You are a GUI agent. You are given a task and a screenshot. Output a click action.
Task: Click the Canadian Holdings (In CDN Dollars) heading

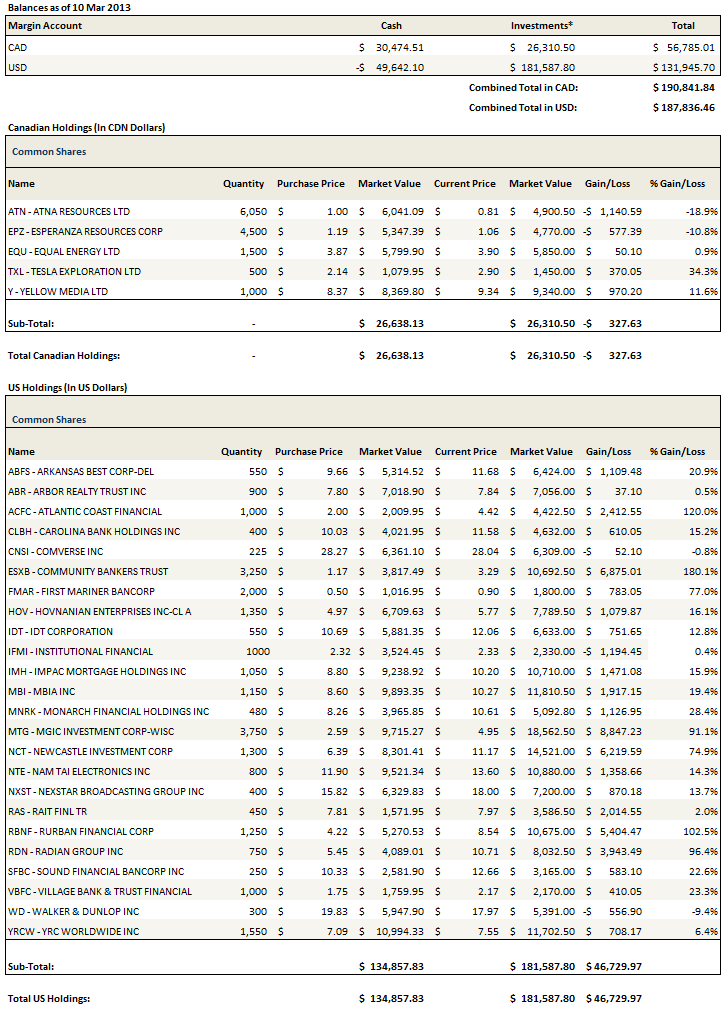pyautogui.click(x=86, y=128)
